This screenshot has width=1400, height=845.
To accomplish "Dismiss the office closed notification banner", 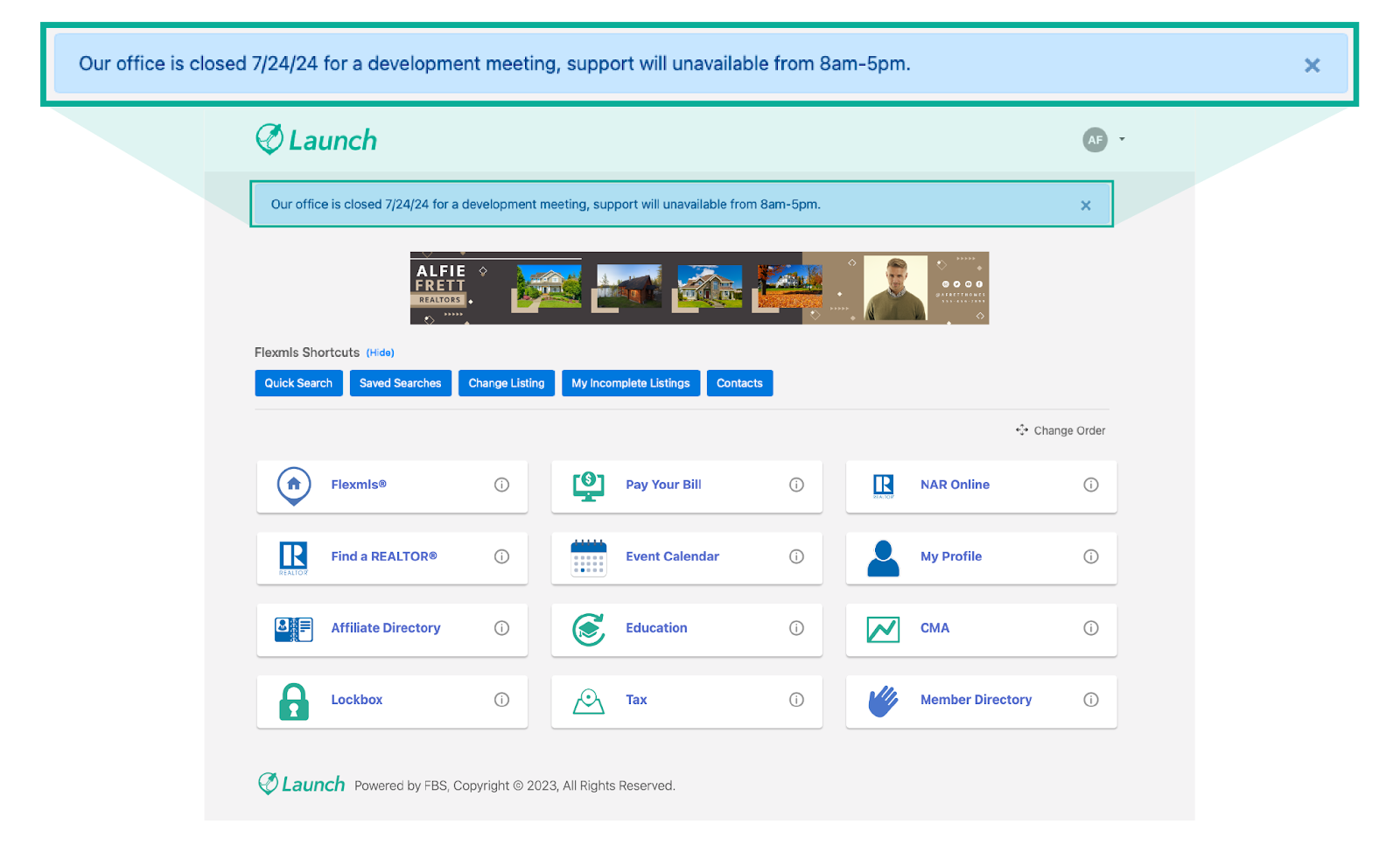I will click(x=1085, y=205).
